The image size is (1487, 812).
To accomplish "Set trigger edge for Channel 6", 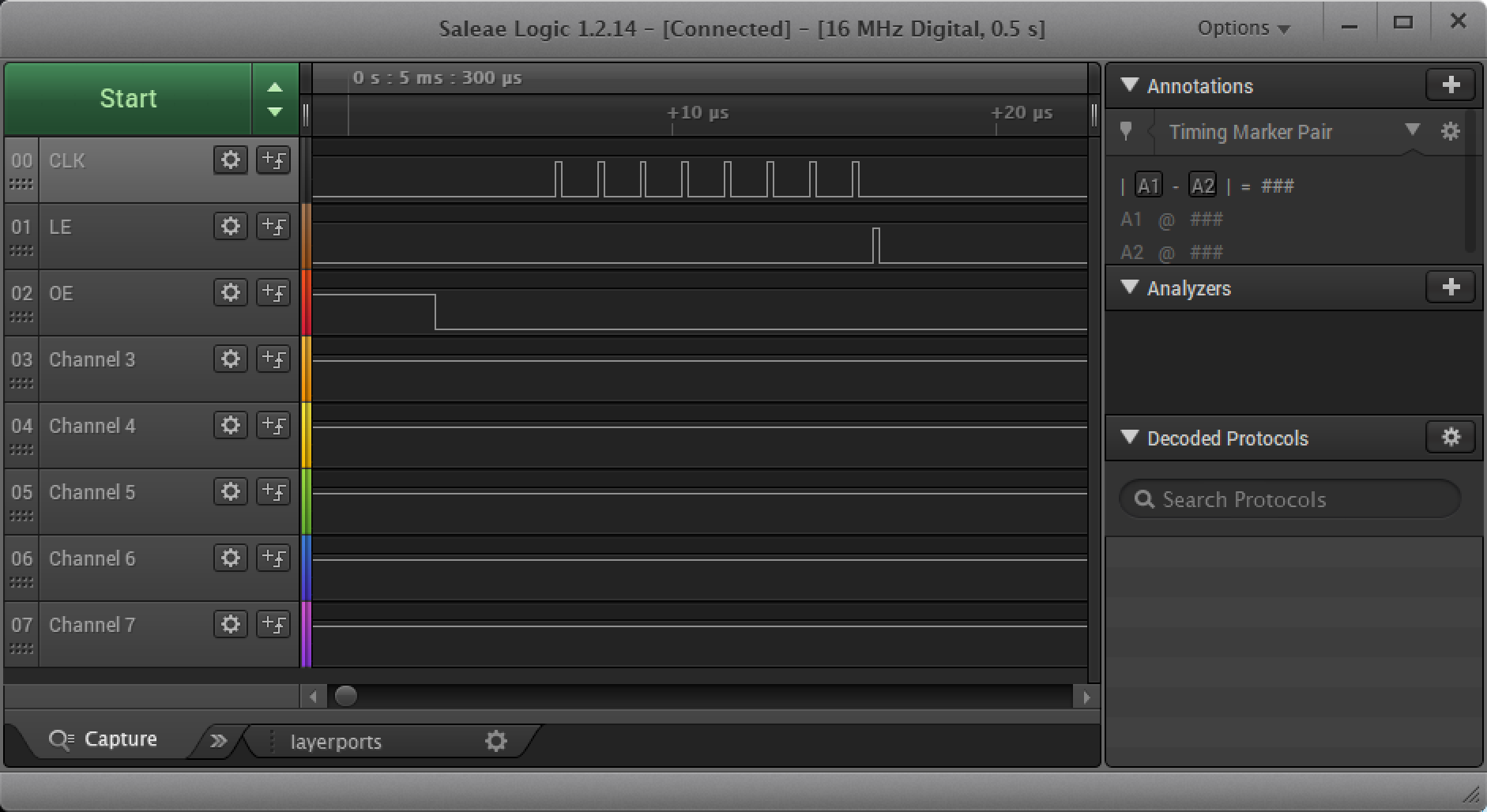I will click(273, 558).
